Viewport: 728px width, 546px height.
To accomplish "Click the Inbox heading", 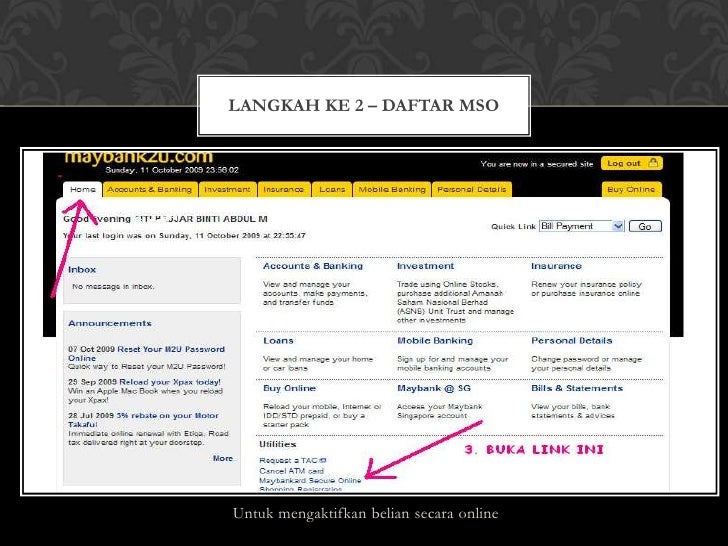I will click(x=82, y=270).
